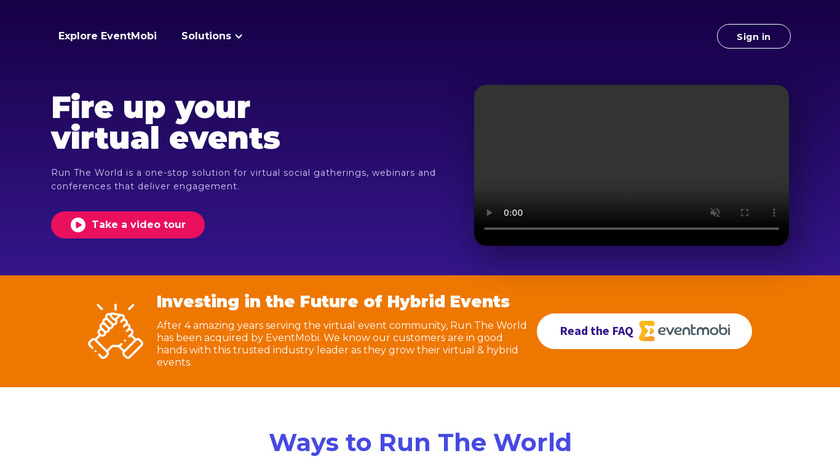Unmute the video player audio

click(x=715, y=213)
